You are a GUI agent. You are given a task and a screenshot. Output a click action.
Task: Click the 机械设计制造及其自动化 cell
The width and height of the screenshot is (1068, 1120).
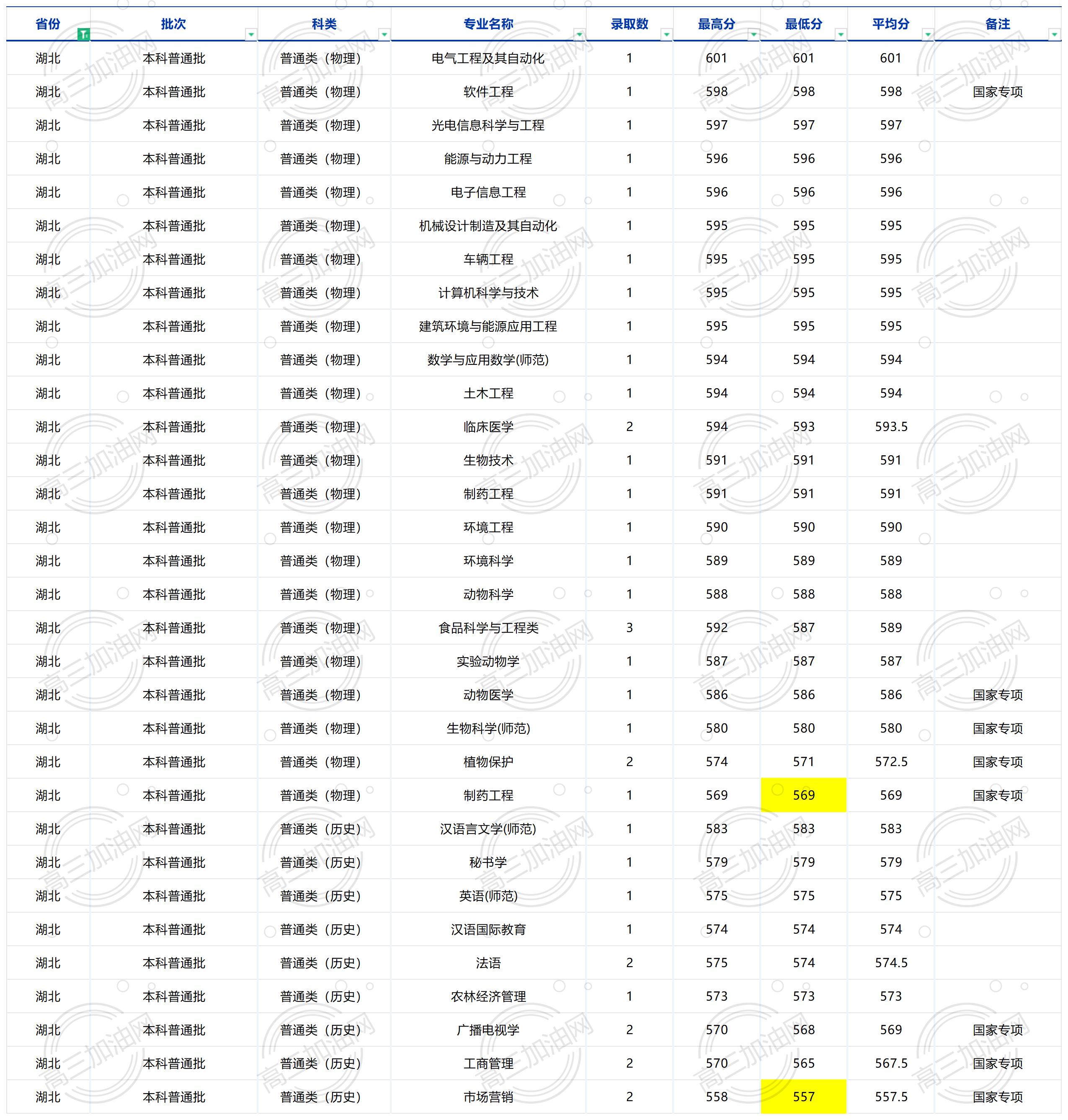click(x=488, y=226)
